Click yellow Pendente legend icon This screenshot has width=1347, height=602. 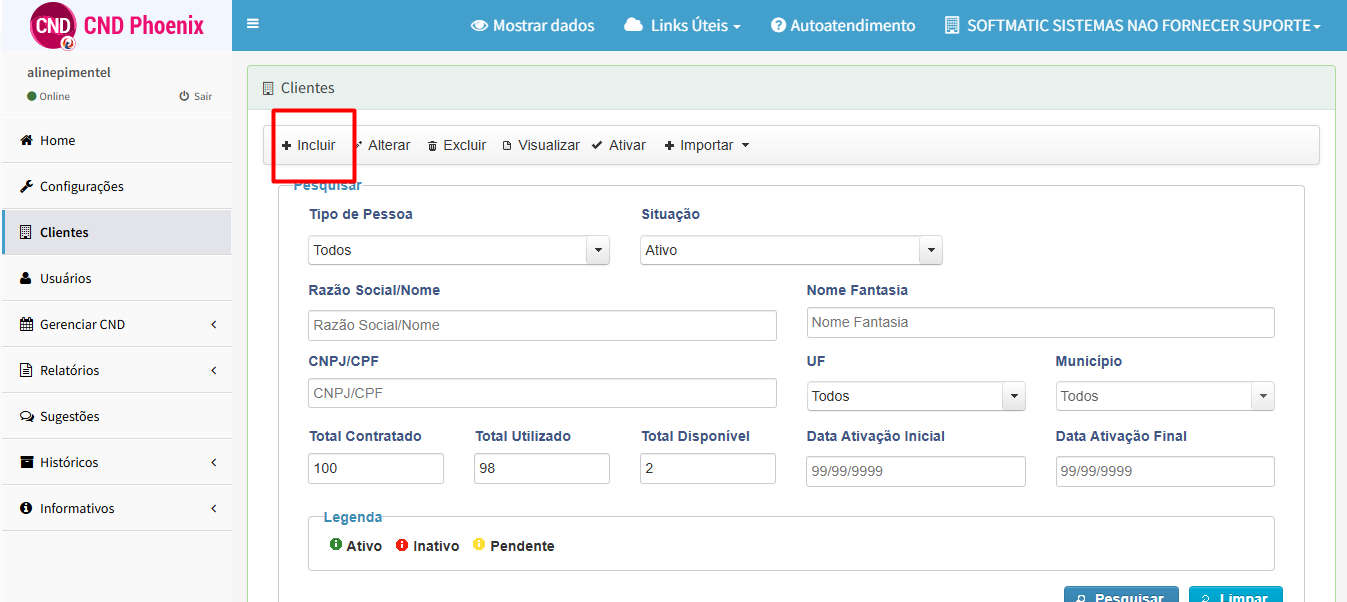coord(479,545)
